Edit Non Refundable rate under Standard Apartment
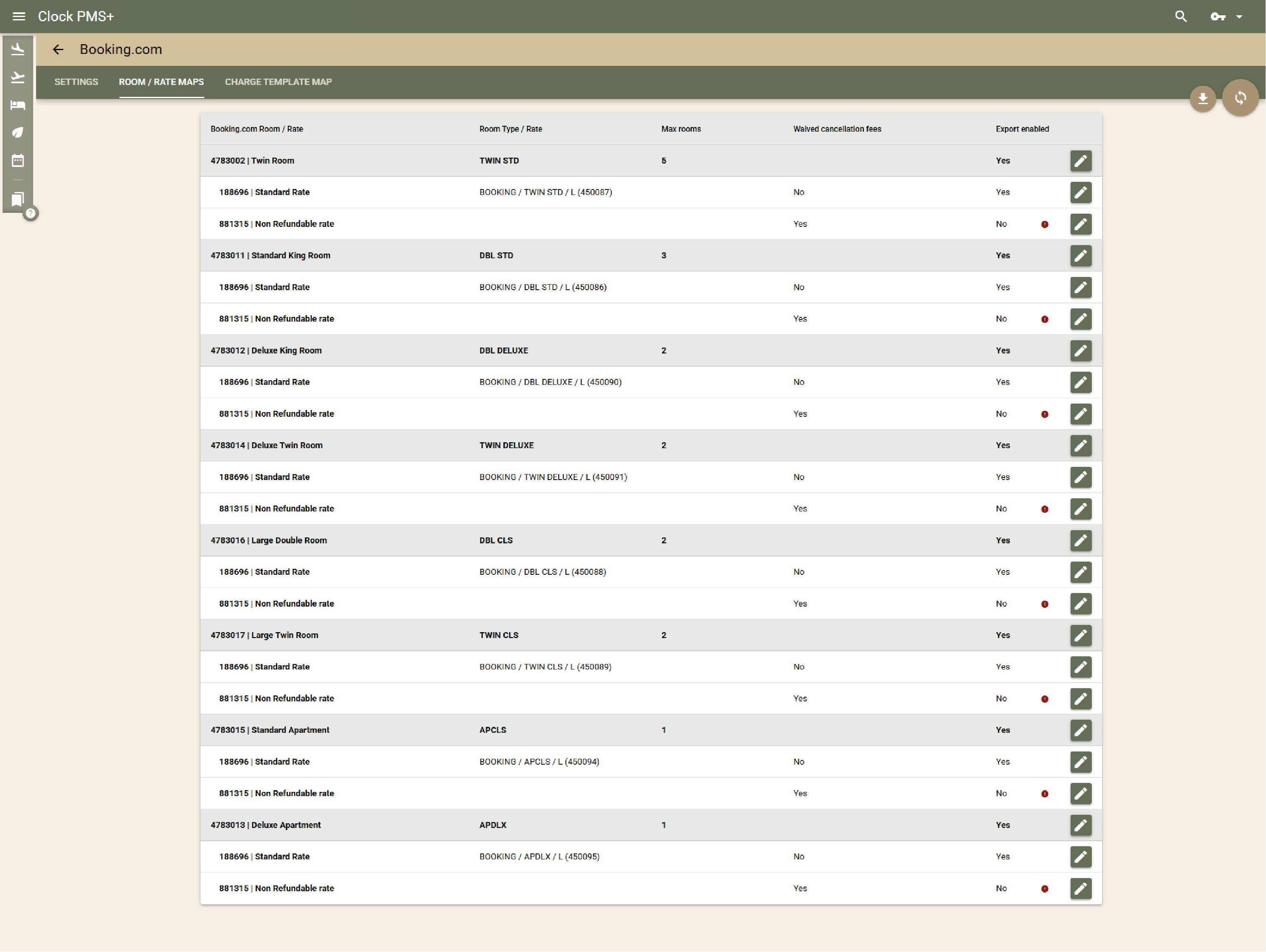 click(1081, 794)
